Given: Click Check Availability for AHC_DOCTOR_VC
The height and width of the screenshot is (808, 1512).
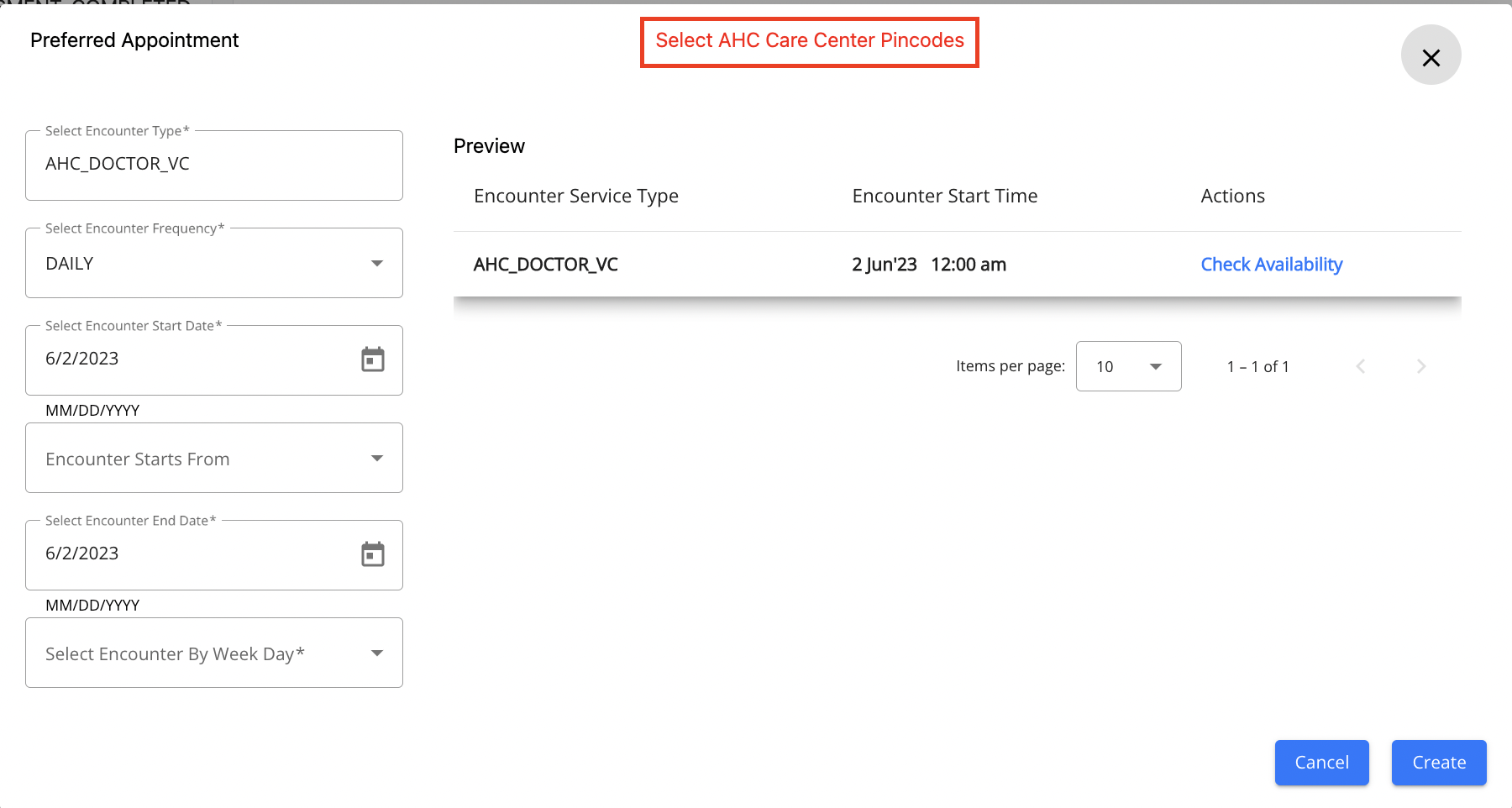Looking at the screenshot, I should tap(1271, 264).
